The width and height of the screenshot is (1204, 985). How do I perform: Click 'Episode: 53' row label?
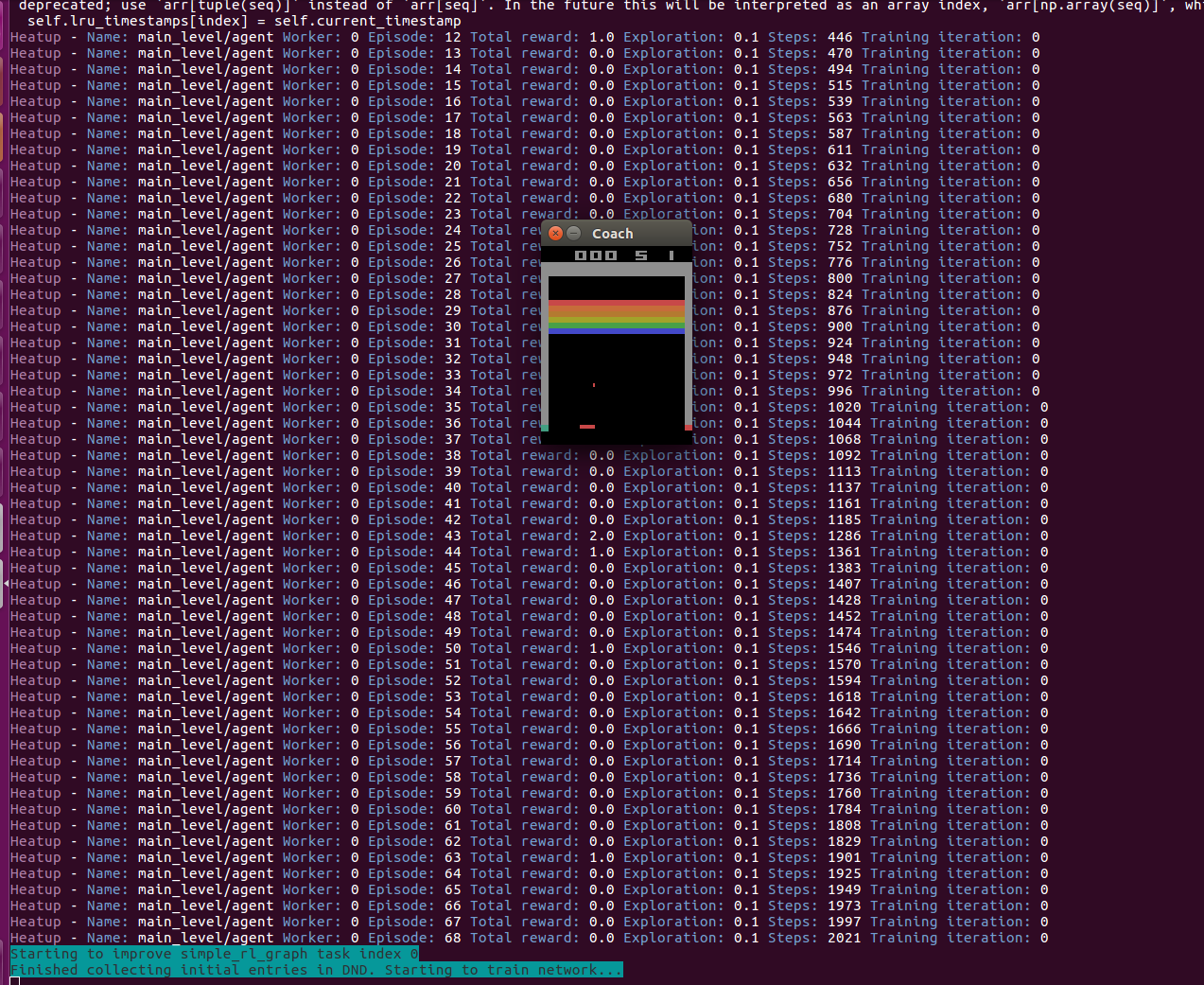coord(414,696)
